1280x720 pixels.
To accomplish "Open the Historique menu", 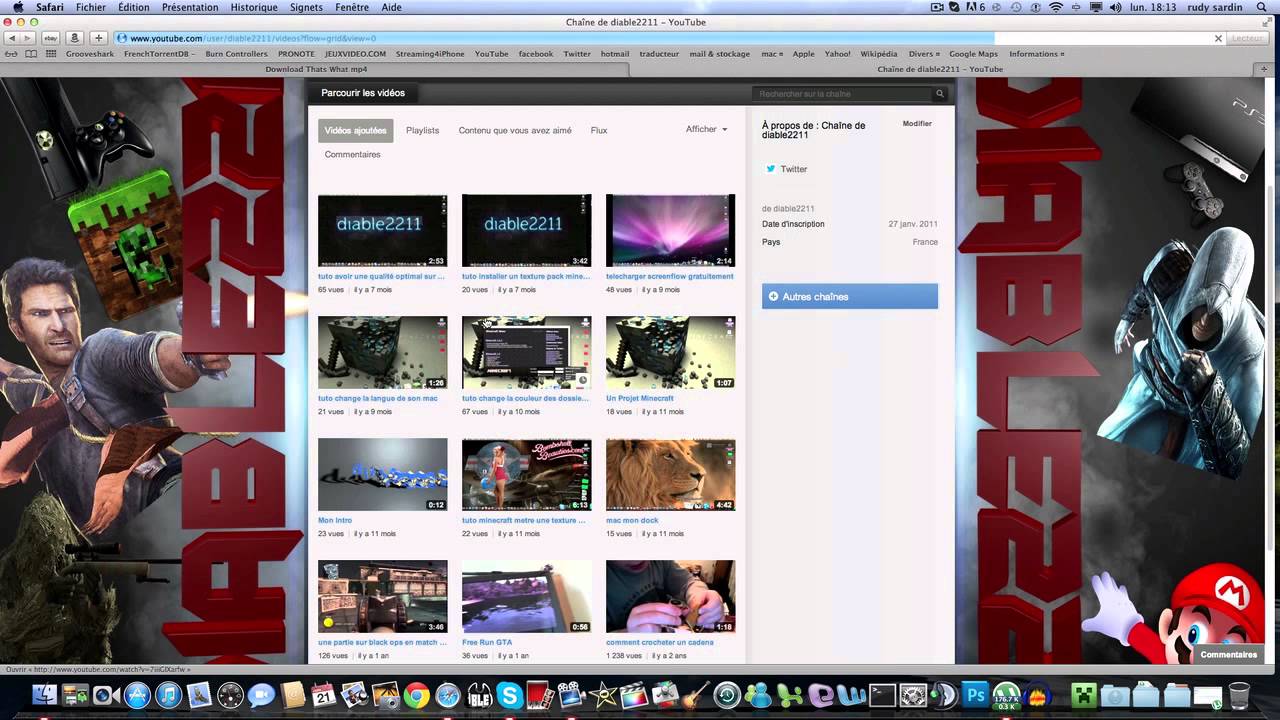I will click(254, 7).
